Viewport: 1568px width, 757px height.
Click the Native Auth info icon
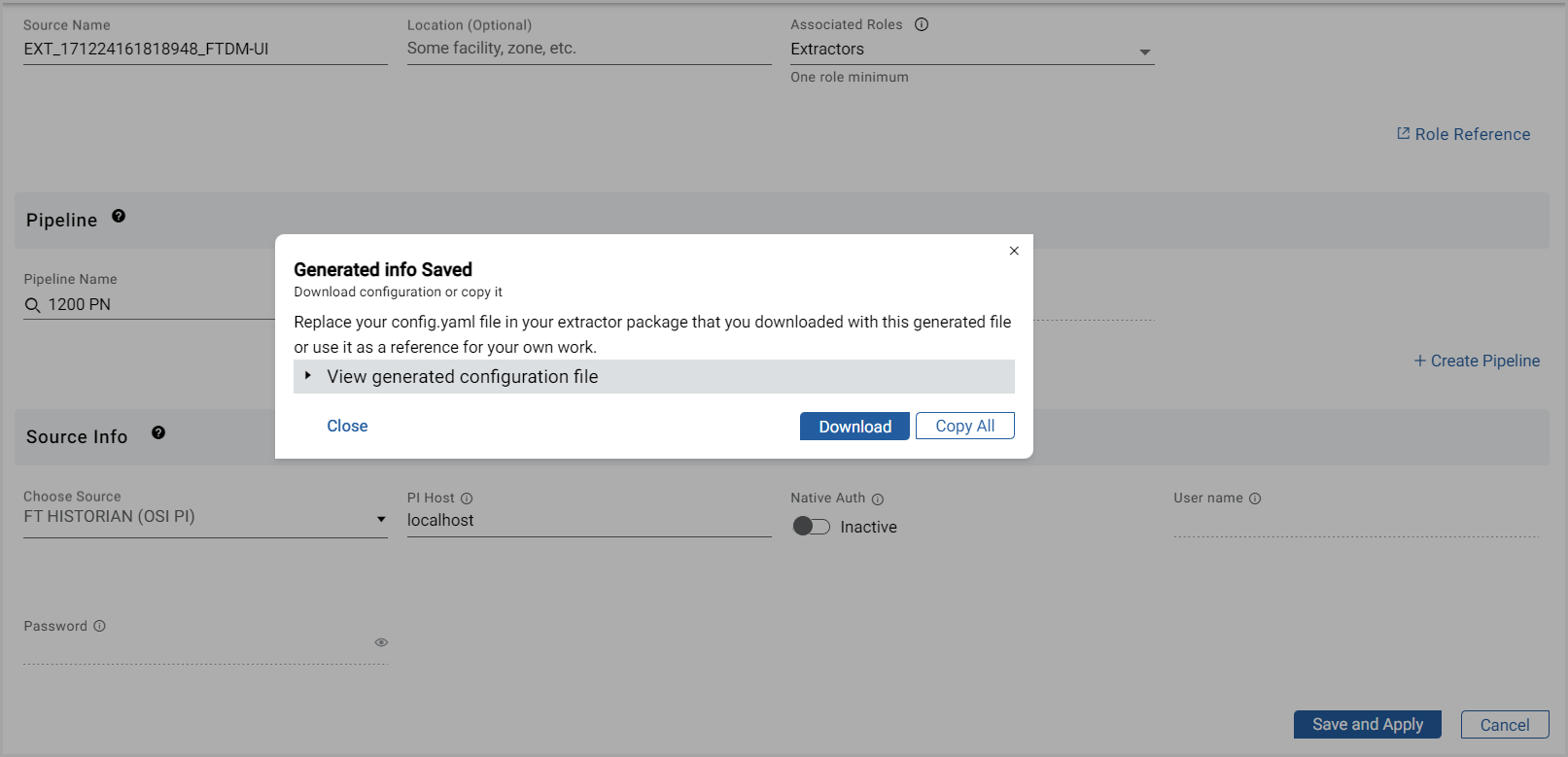pos(878,499)
